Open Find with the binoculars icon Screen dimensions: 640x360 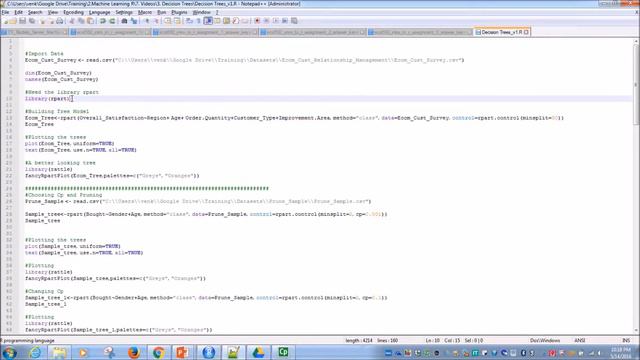(124, 21)
